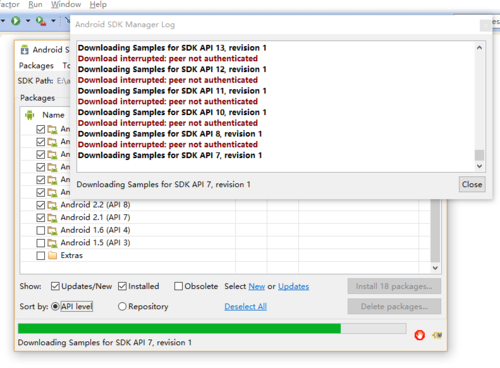Image resolution: width=500 pixels, height=368 pixels.
Task: Check the Extras checkbox
Action: coord(41,256)
